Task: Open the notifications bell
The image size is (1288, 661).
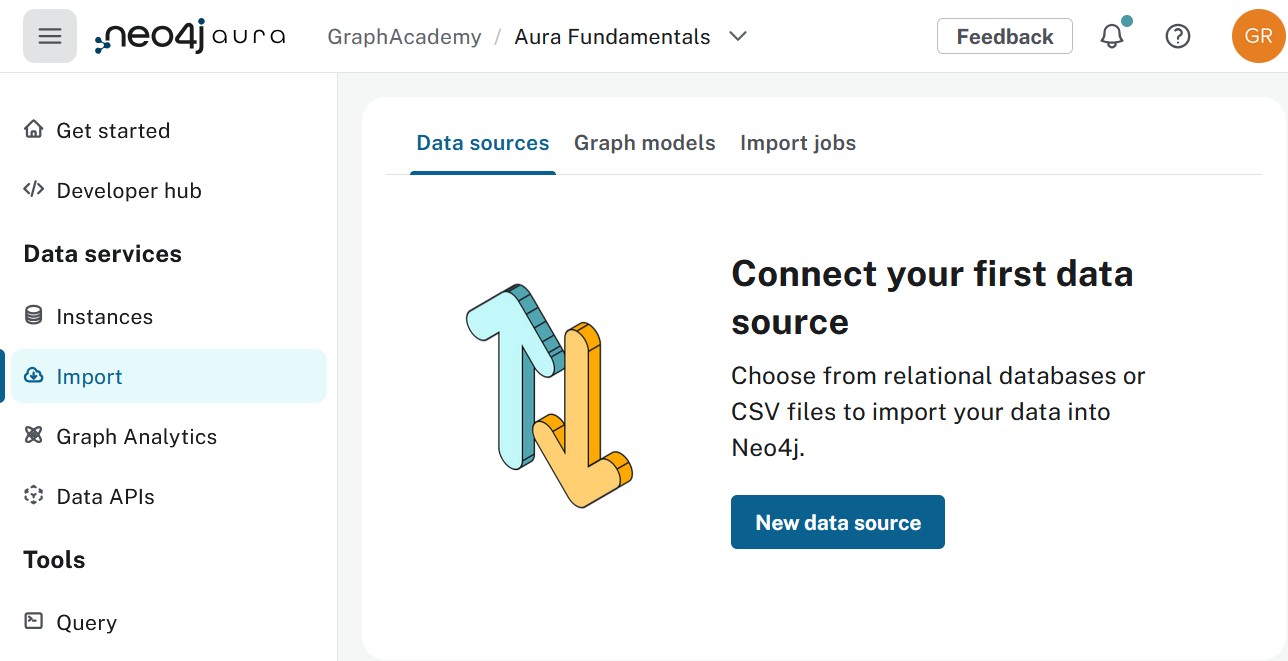Action: pos(1112,36)
